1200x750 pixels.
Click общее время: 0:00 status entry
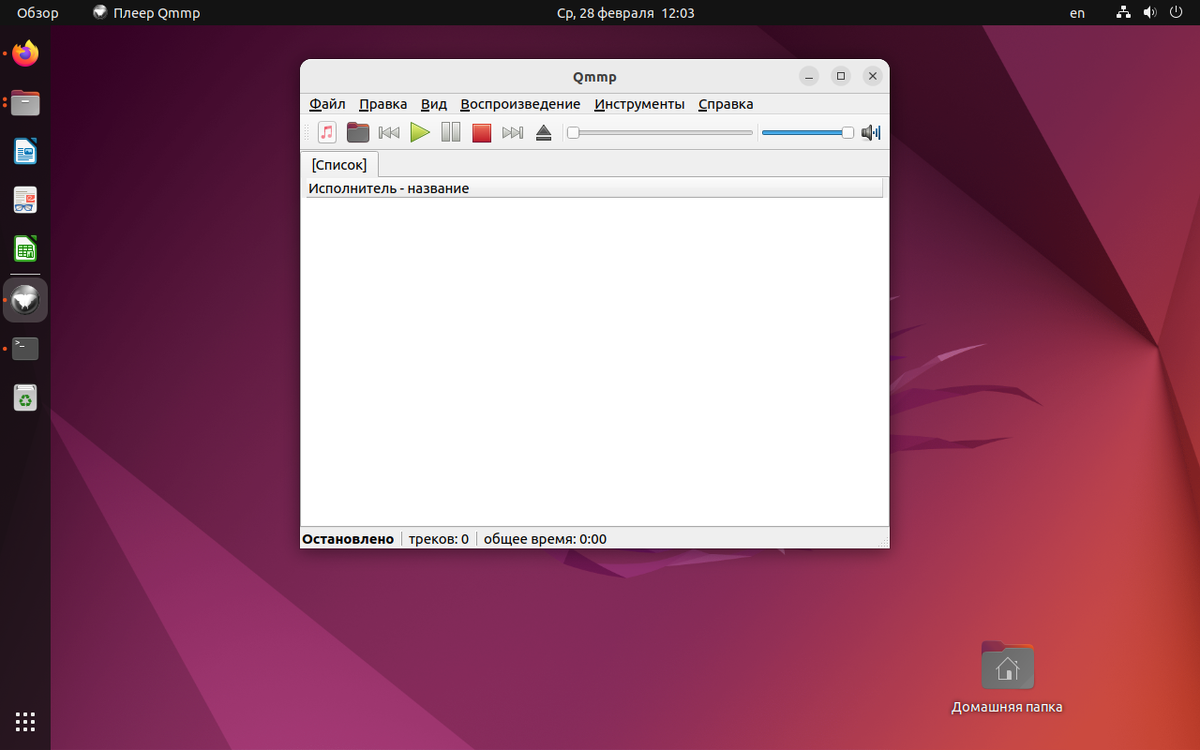click(x=545, y=539)
